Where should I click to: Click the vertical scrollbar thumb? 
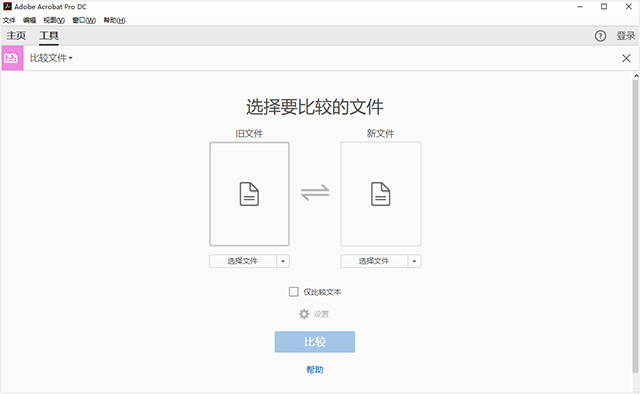click(x=636, y=226)
